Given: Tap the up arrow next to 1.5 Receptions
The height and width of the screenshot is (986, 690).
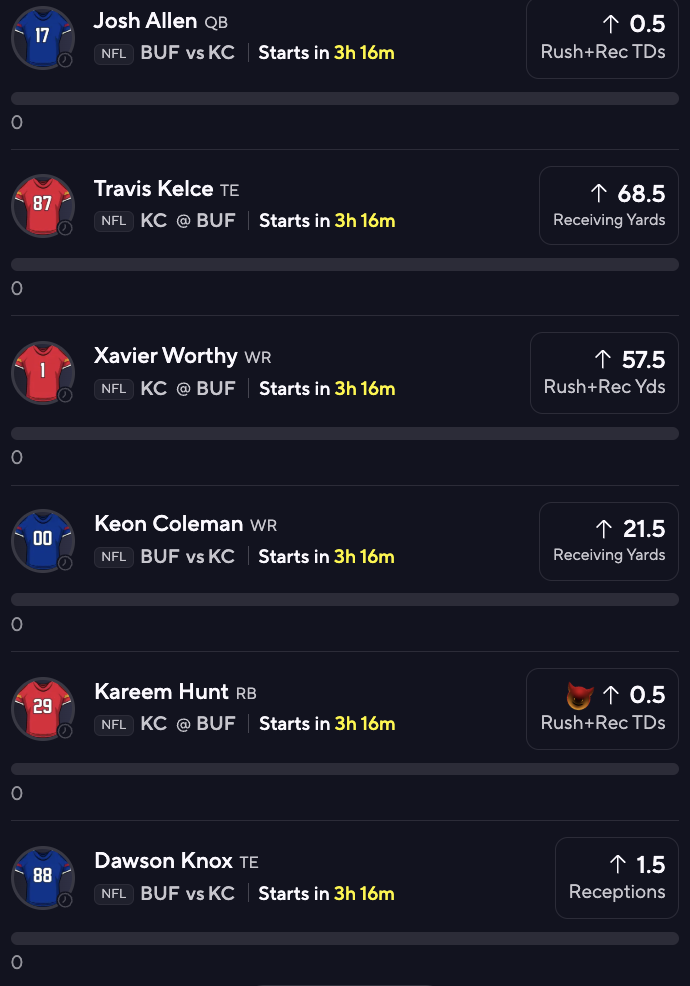Looking at the screenshot, I should [x=618, y=864].
